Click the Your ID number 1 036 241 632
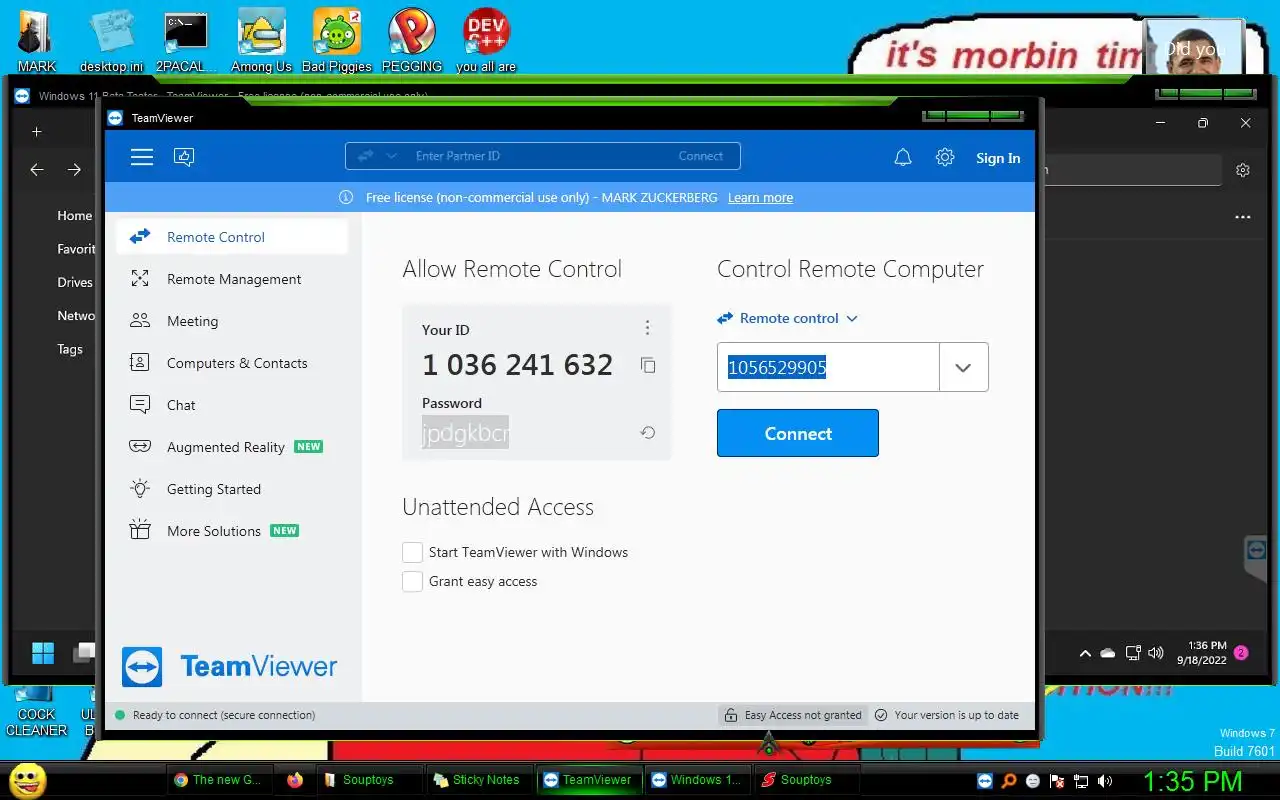The height and width of the screenshot is (800, 1280). click(x=517, y=365)
